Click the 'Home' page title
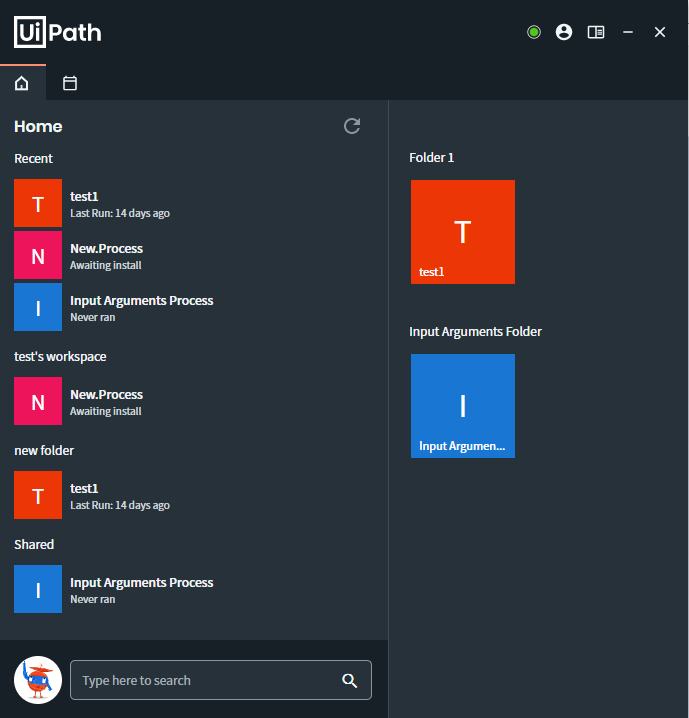The height and width of the screenshot is (718, 689). click(38, 126)
